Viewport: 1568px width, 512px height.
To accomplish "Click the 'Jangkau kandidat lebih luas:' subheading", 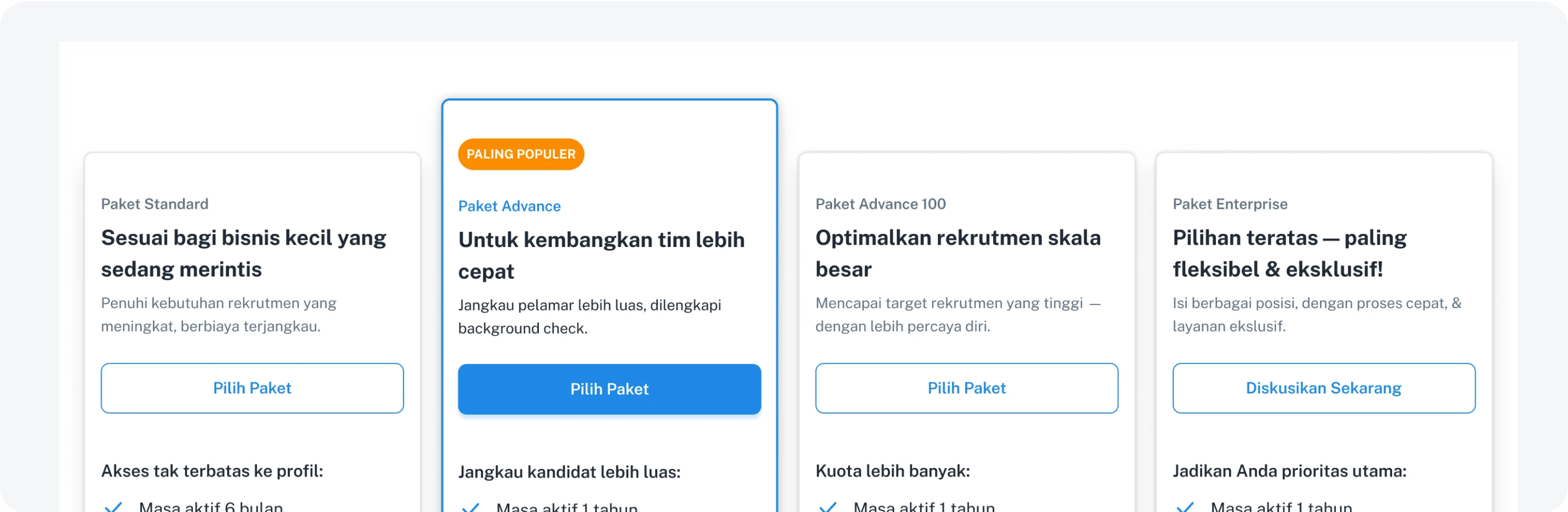I will pos(569,472).
